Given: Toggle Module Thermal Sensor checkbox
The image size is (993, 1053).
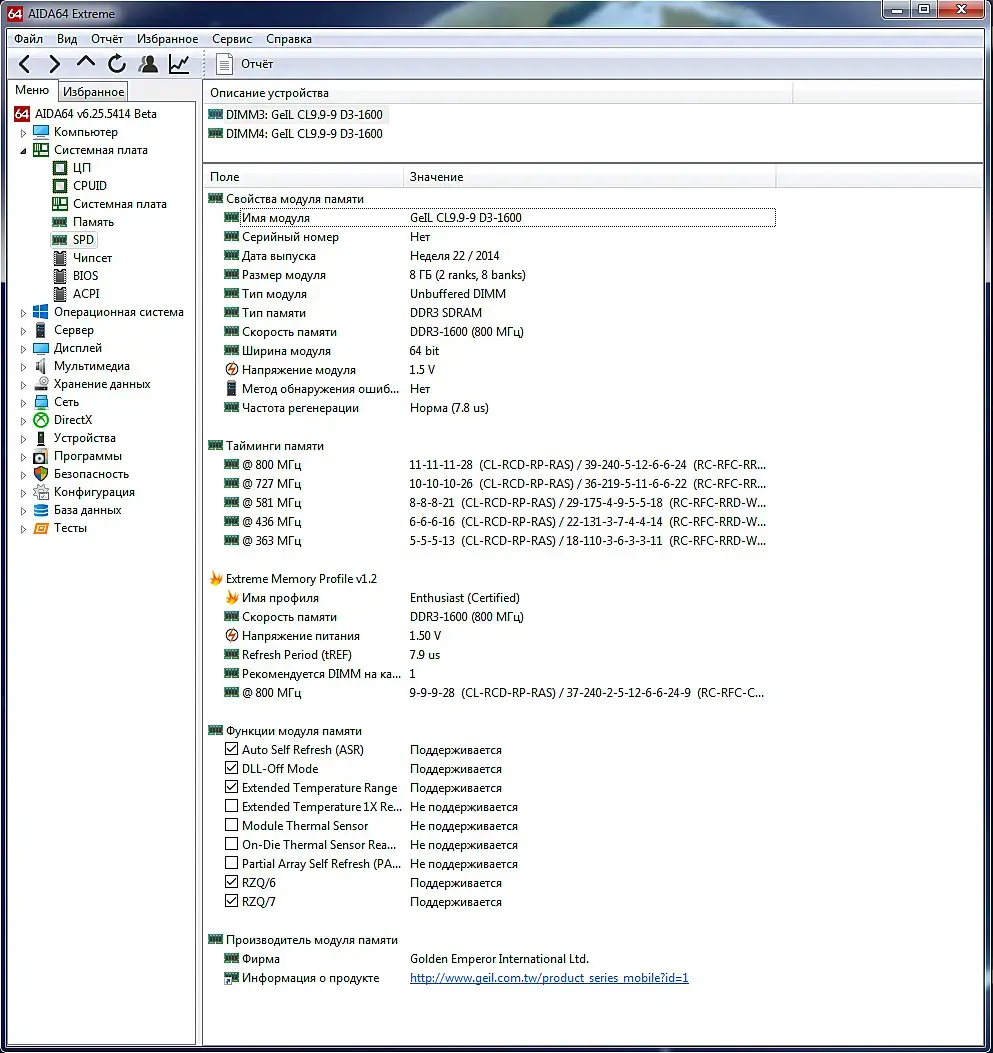Looking at the screenshot, I should 232,825.
